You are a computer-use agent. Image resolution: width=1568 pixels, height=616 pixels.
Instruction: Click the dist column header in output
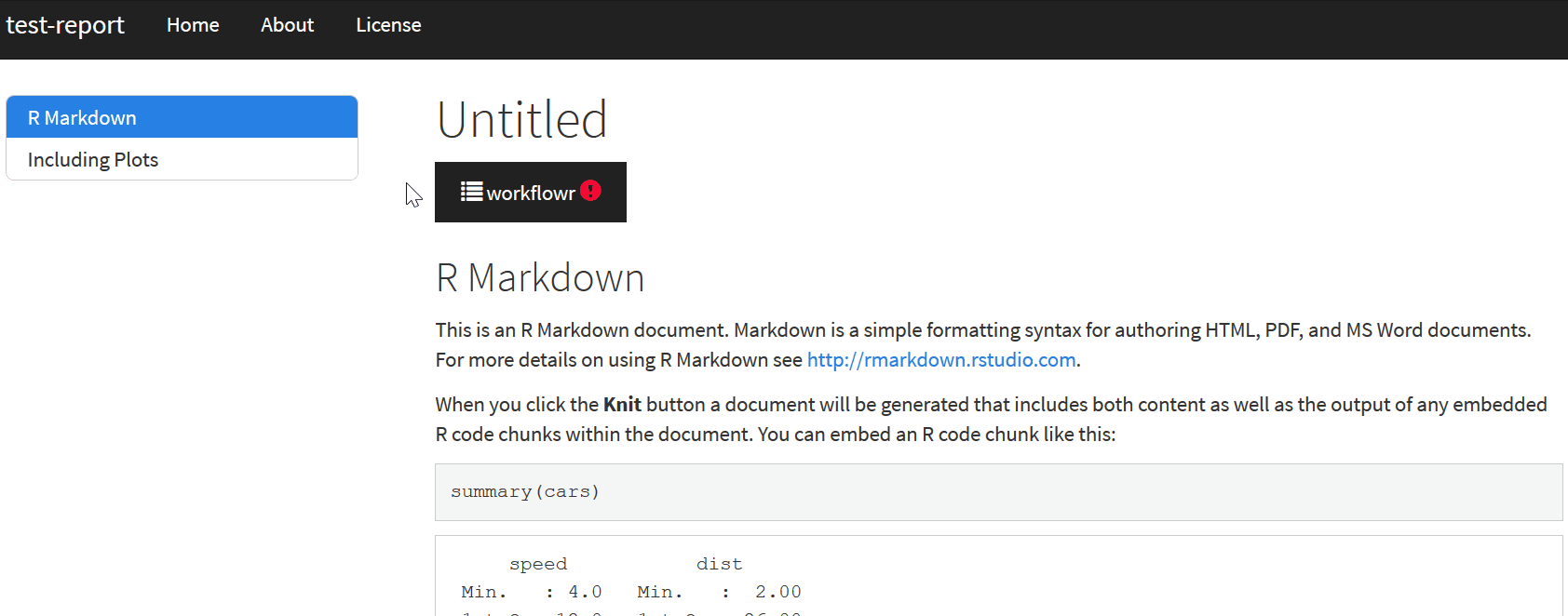719,563
